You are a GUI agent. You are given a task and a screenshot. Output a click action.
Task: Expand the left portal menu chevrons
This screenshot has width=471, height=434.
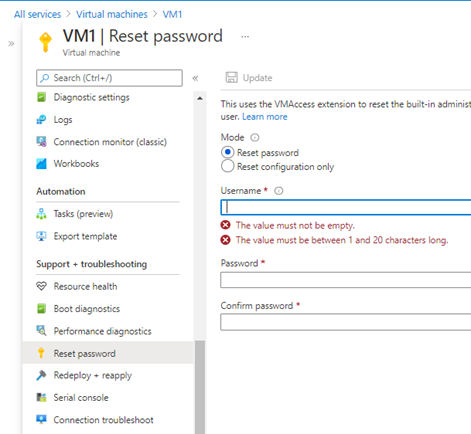click(x=11, y=44)
